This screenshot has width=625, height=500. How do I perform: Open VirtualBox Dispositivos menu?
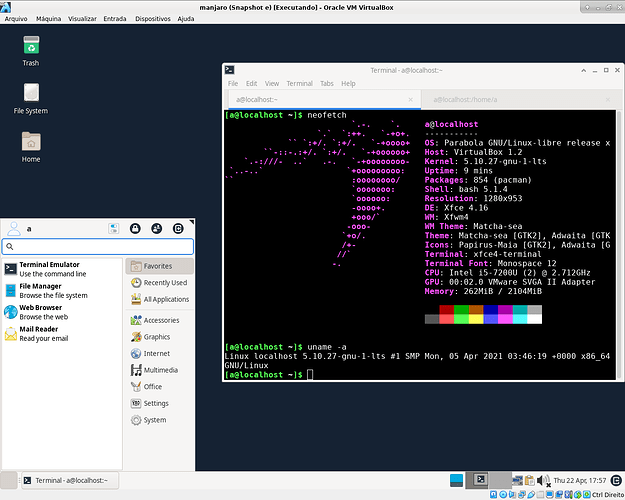[152, 18]
